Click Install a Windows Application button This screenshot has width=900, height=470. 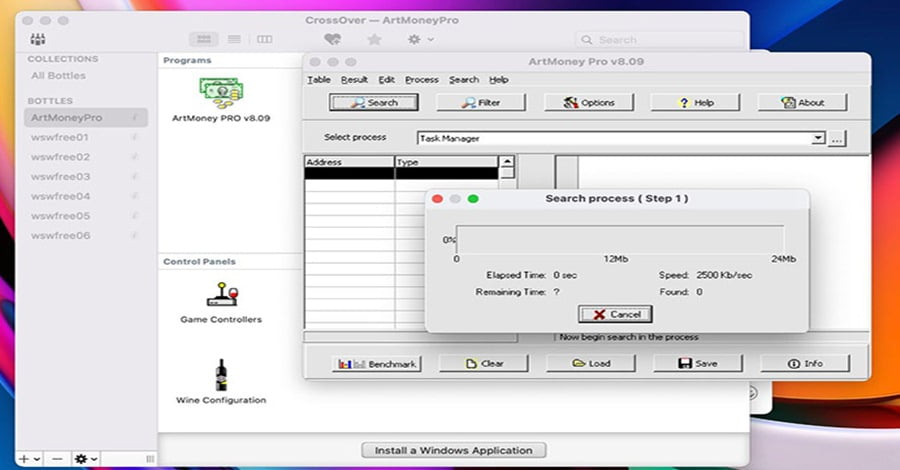point(453,450)
